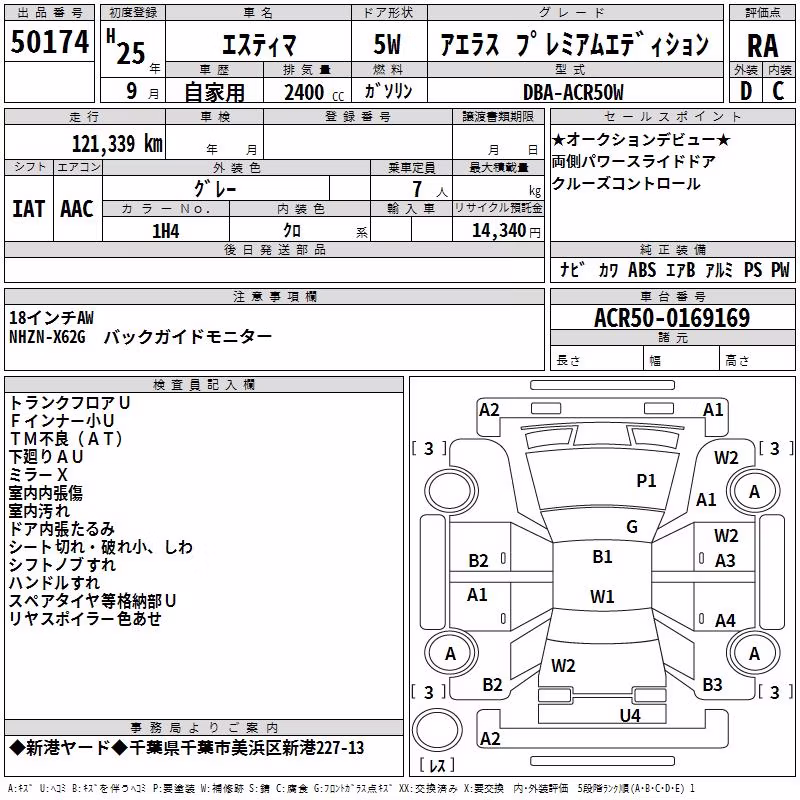Select inspector note スペアタイヤ等格納部U
Image resolution: width=800 pixels, height=800 pixels.
pos(92,601)
